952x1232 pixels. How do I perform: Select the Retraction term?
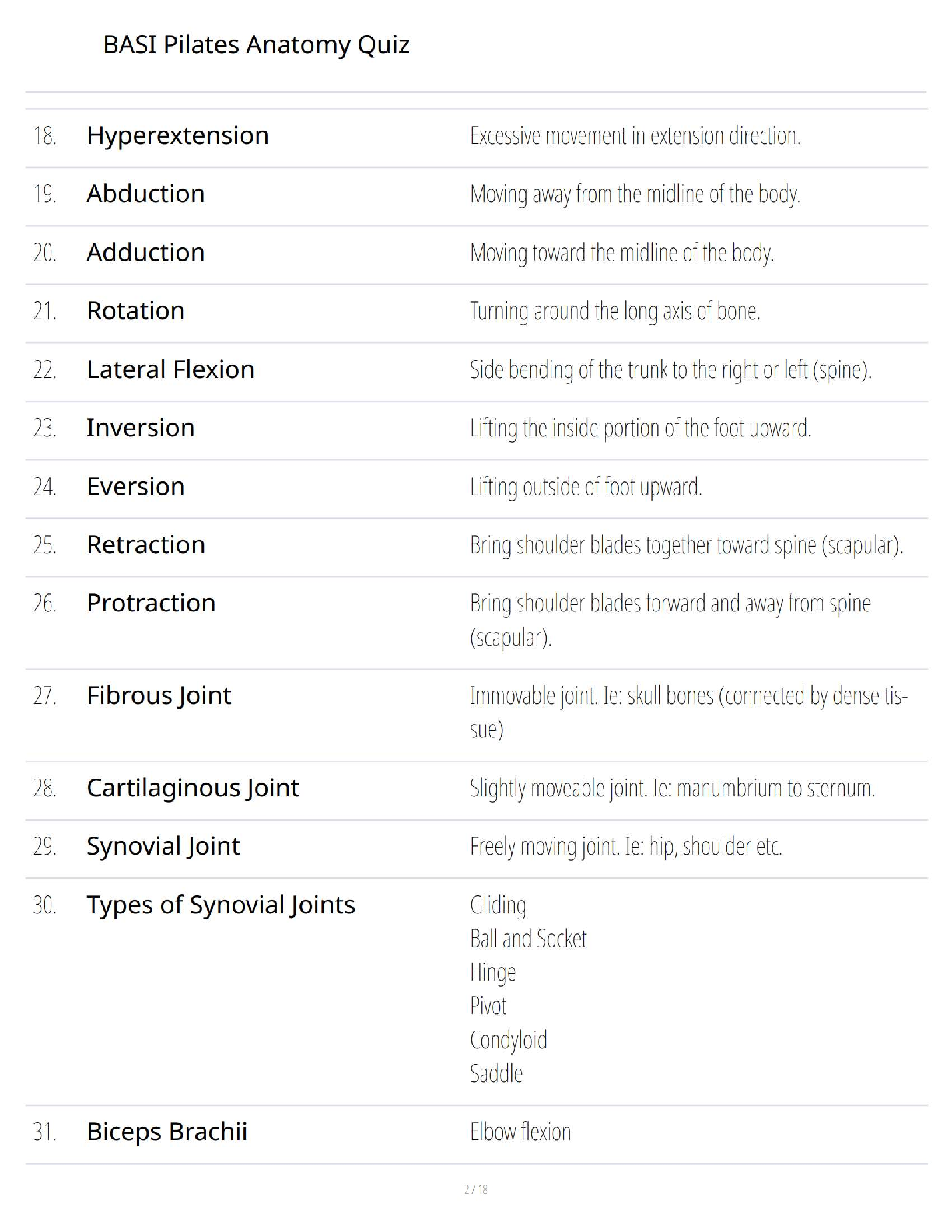pyautogui.click(x=145, y=544)
